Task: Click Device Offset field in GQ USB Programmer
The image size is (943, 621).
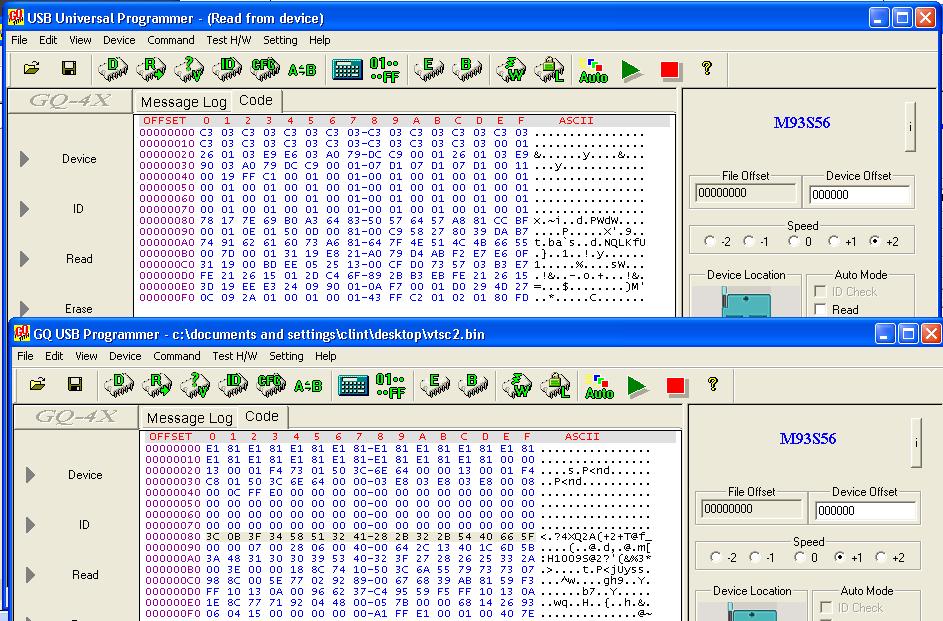Action: [865, 510]
